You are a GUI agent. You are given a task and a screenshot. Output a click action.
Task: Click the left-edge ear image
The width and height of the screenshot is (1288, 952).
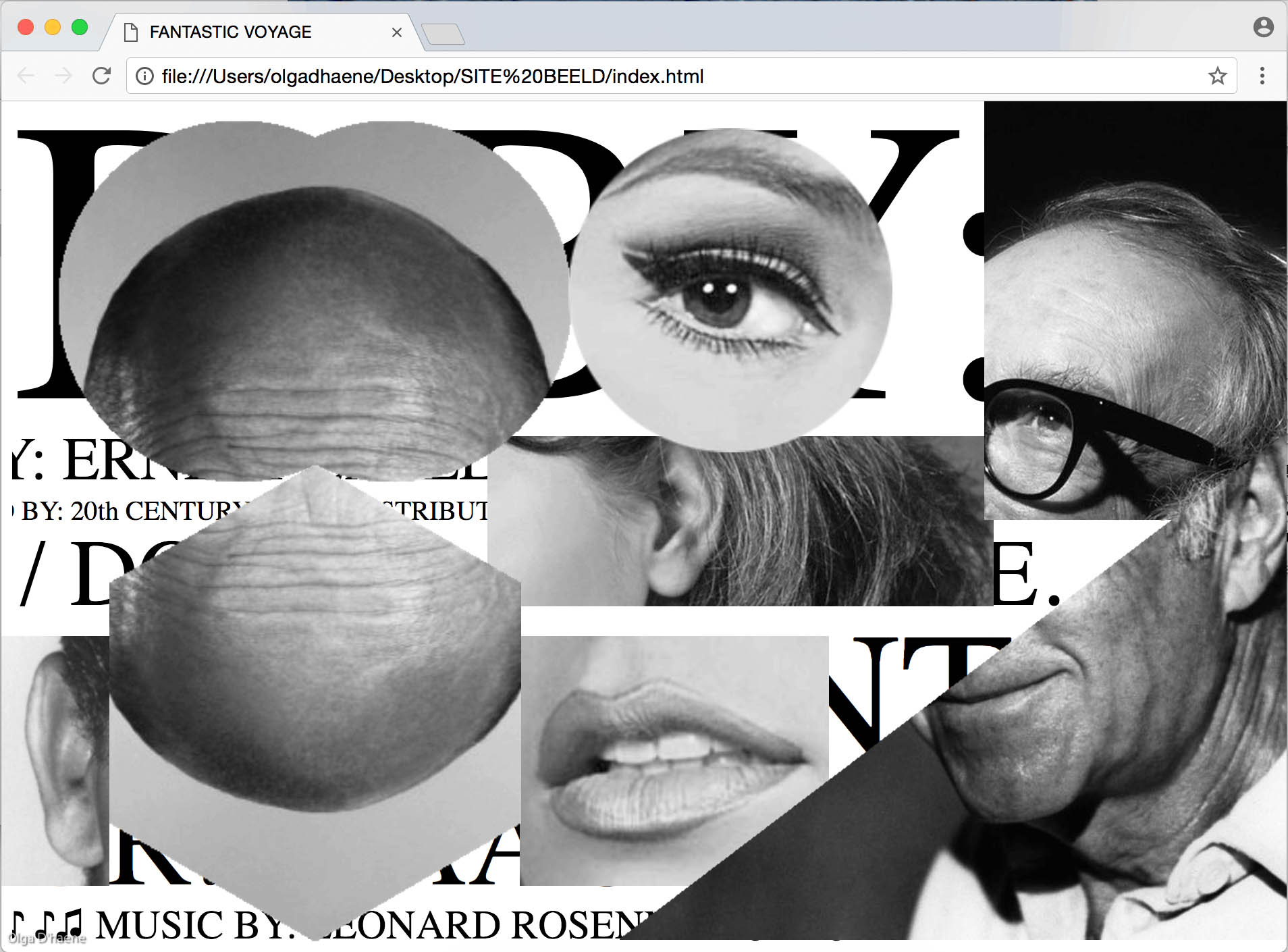(x=55, y=760)
